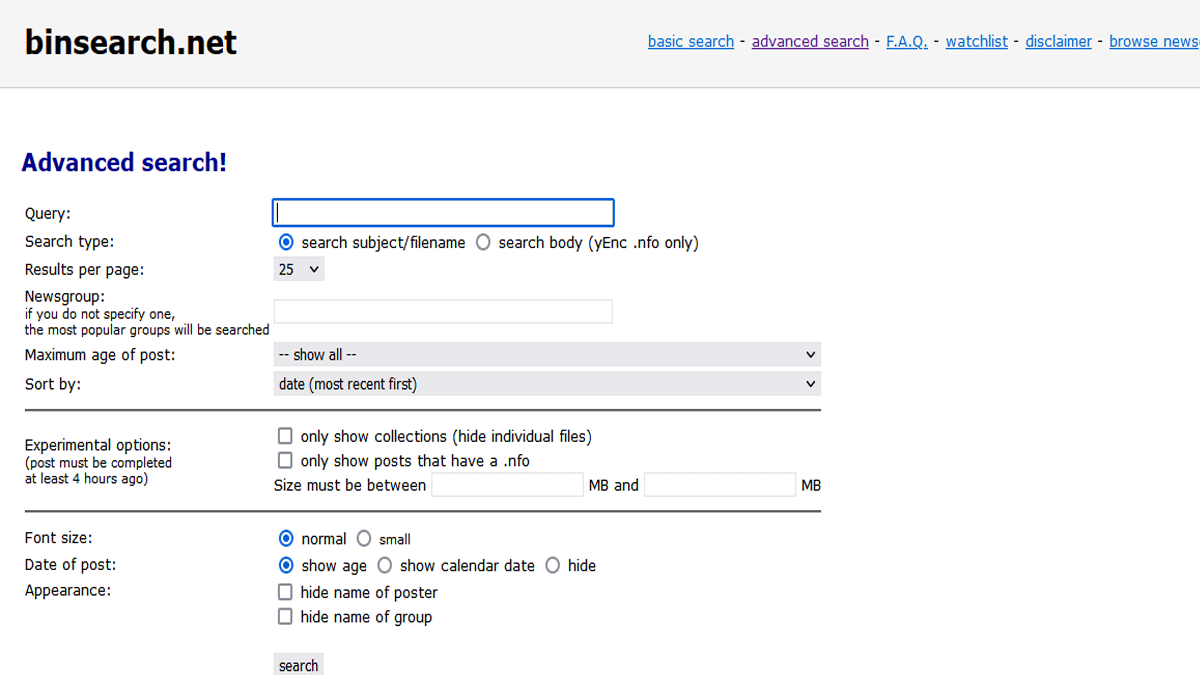
Task: Open the Results per page dropdown
Action: pyautogui.click(x=299, y=269)
